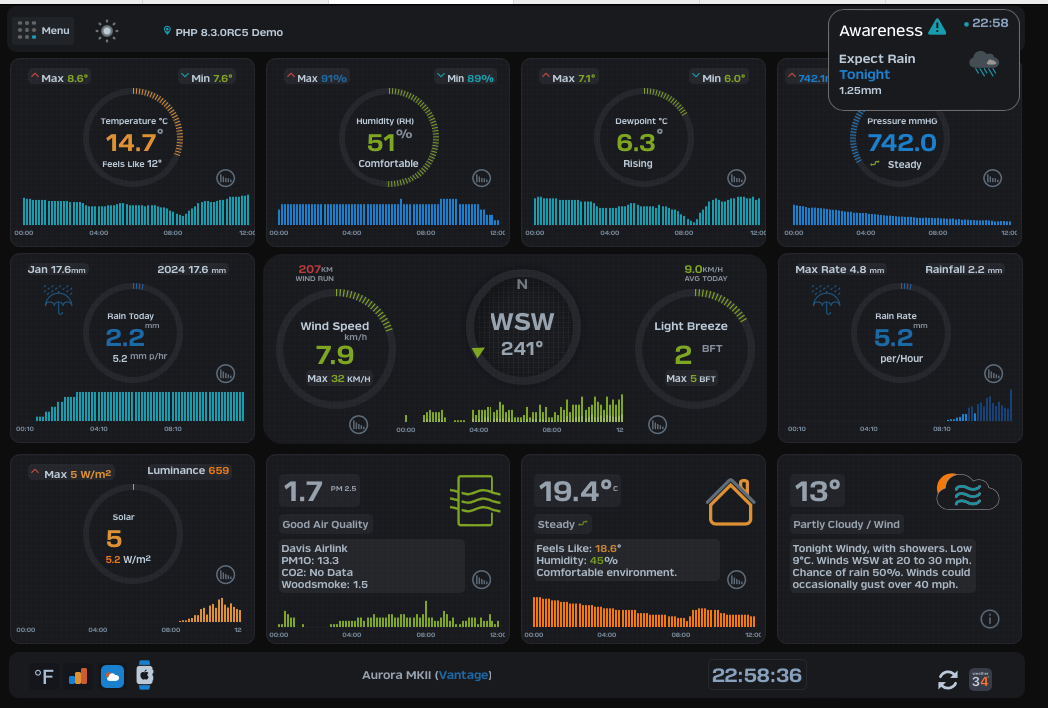Switch units with the °F button
Viewport: 1048px width, 708px height.
point(44,677)
